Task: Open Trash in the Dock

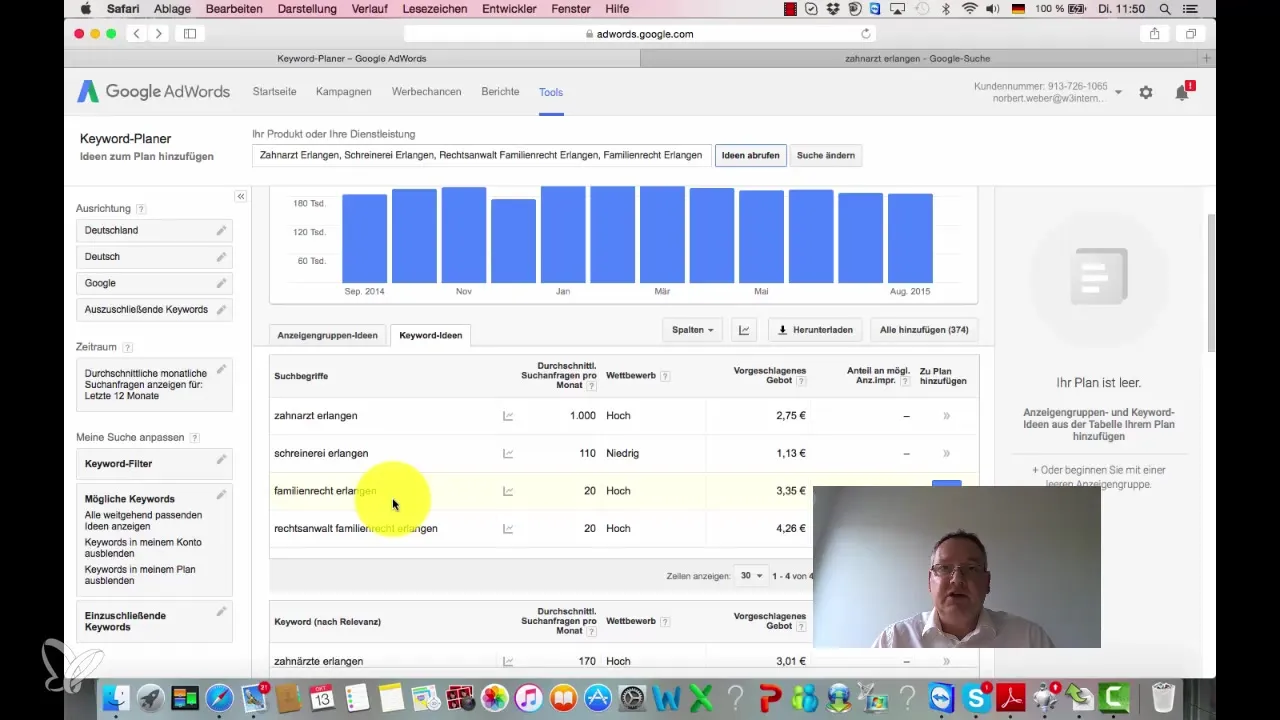Action: (1163, 697)
